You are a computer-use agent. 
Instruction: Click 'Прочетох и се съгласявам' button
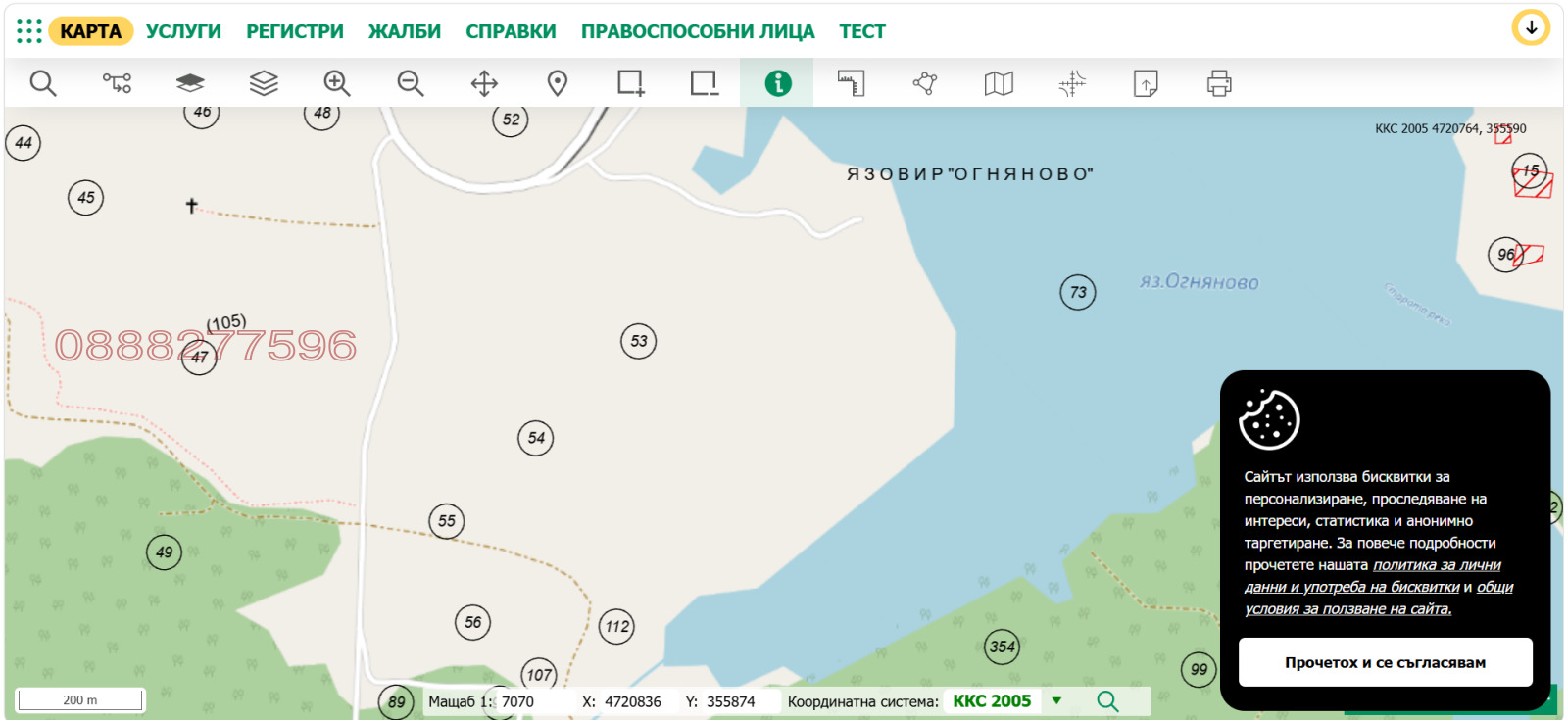[1385, 663]
